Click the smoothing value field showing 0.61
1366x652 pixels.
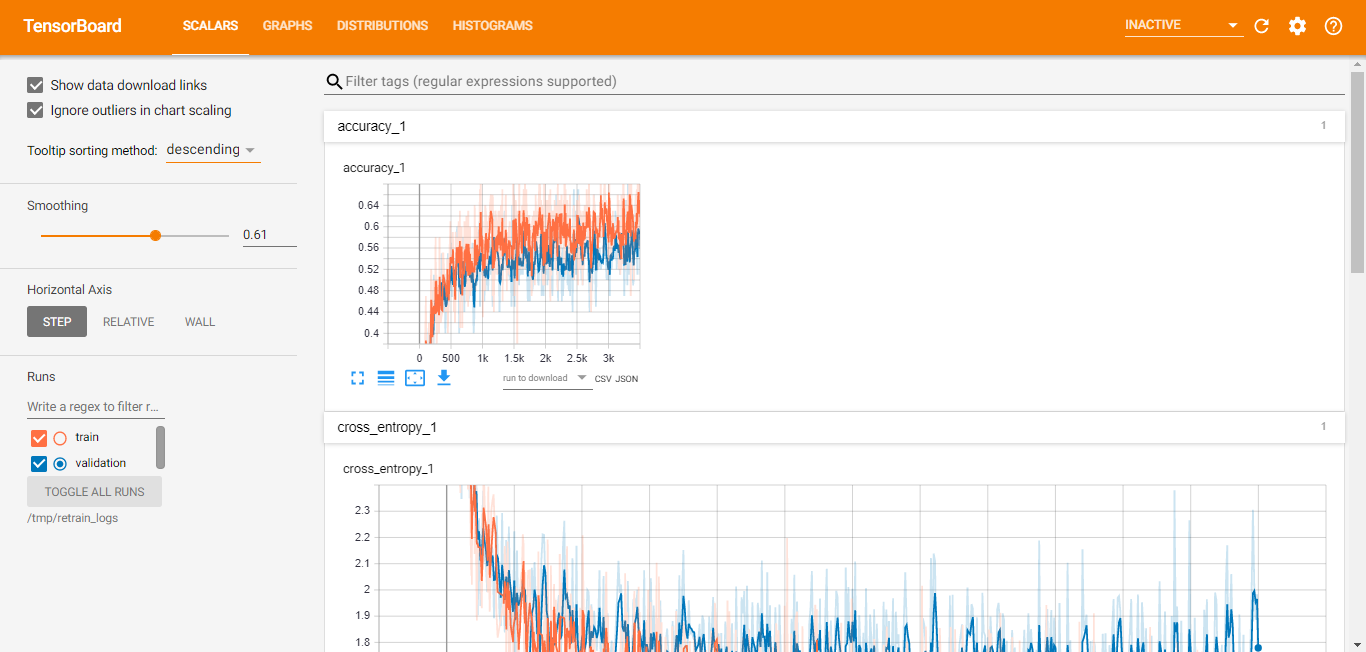click(270, 235)
